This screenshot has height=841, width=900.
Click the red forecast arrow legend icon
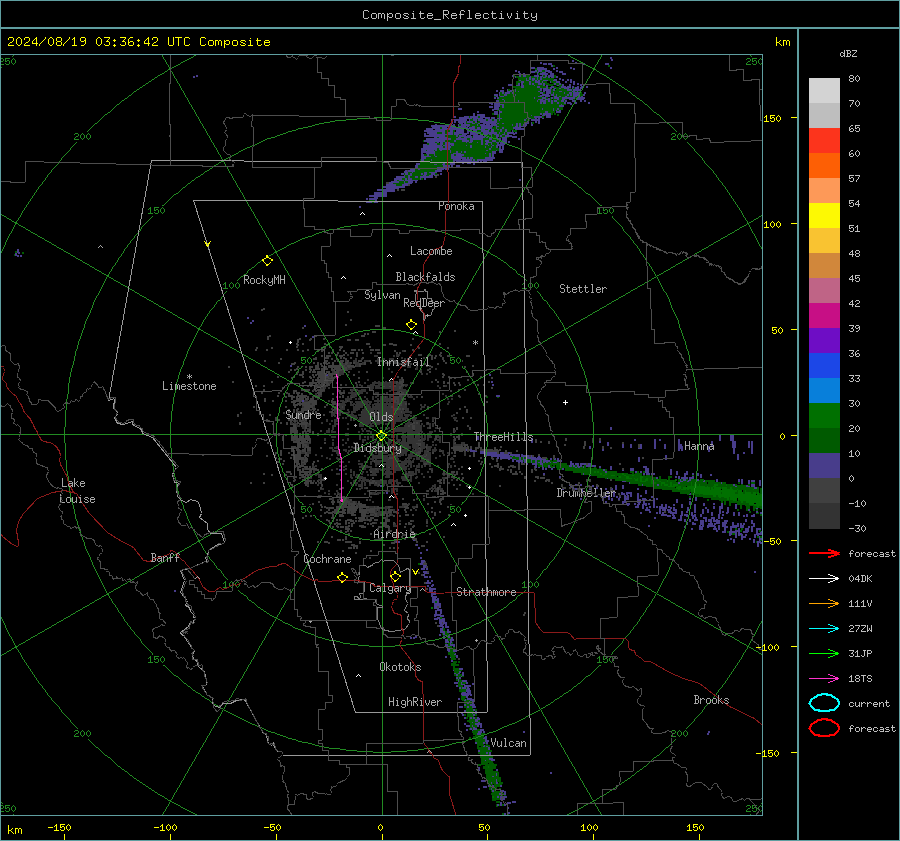[824, 553]
